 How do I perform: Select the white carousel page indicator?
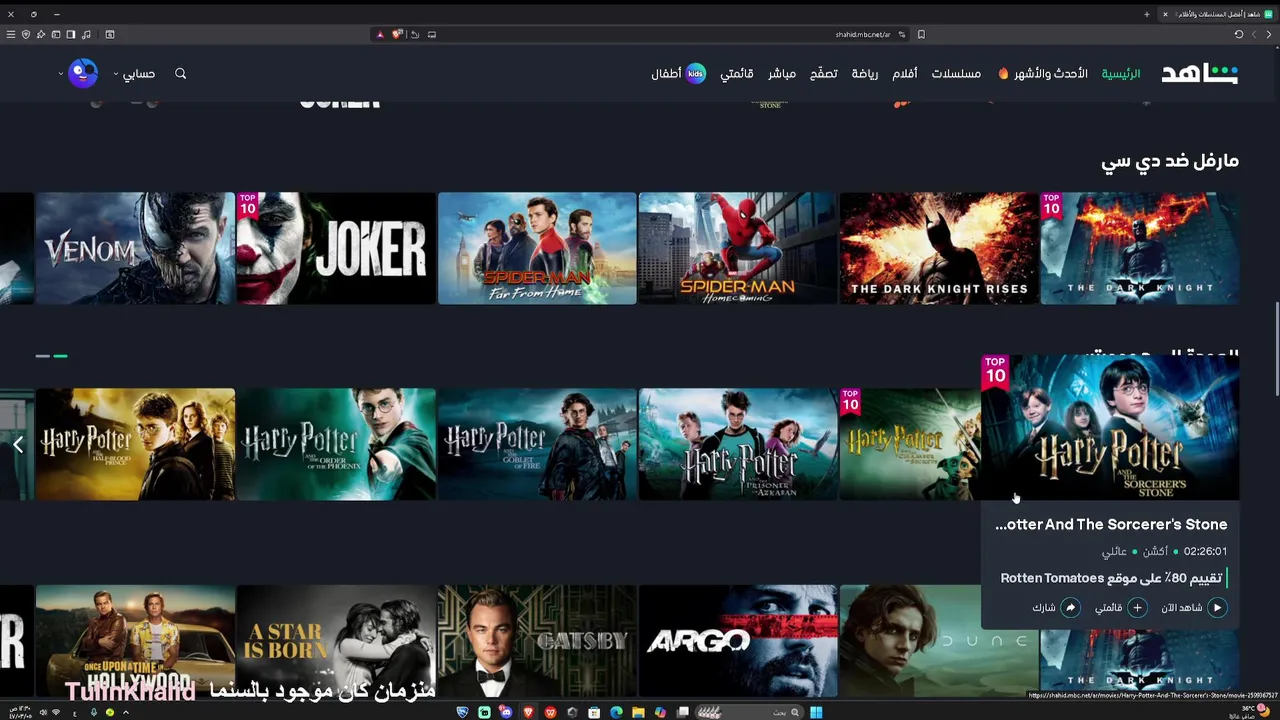(42, 355)
